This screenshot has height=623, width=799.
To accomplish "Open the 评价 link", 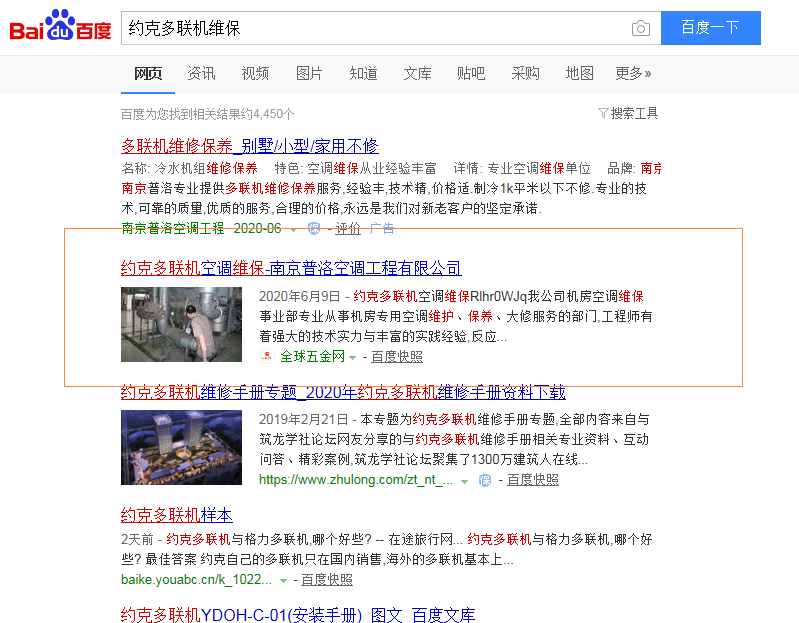I will (348, 229).
